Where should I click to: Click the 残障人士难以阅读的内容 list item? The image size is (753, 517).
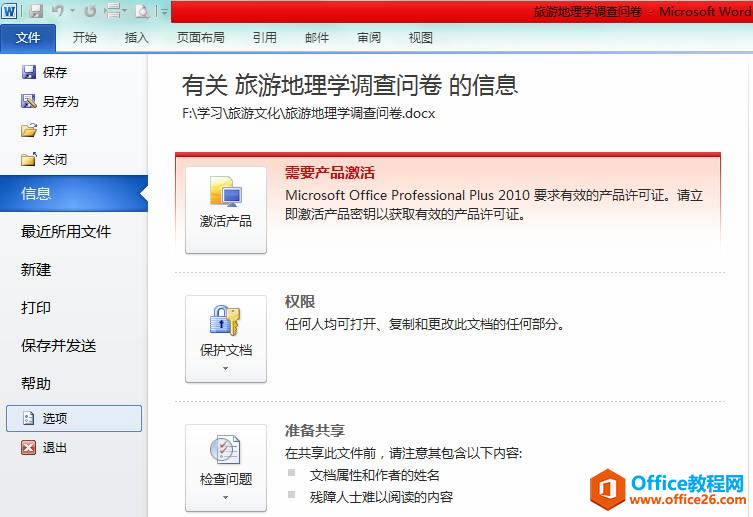click(381, 497)
